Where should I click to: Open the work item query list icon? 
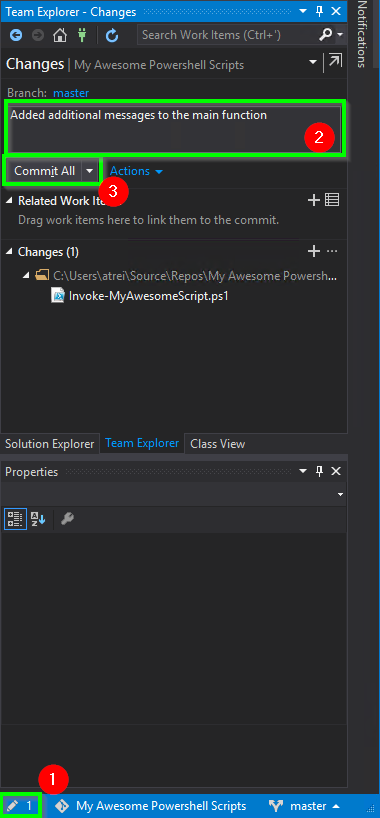pyautogui.click(x=332, y=200)
